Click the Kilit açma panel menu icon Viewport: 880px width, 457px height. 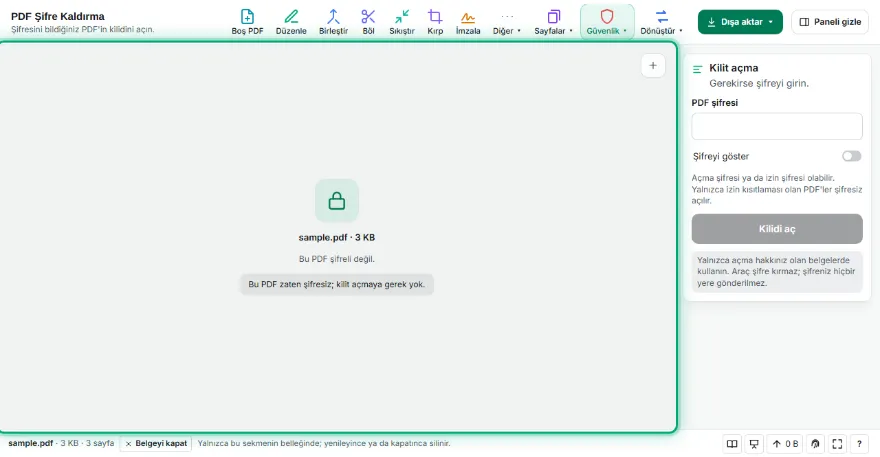pos(698,70)
